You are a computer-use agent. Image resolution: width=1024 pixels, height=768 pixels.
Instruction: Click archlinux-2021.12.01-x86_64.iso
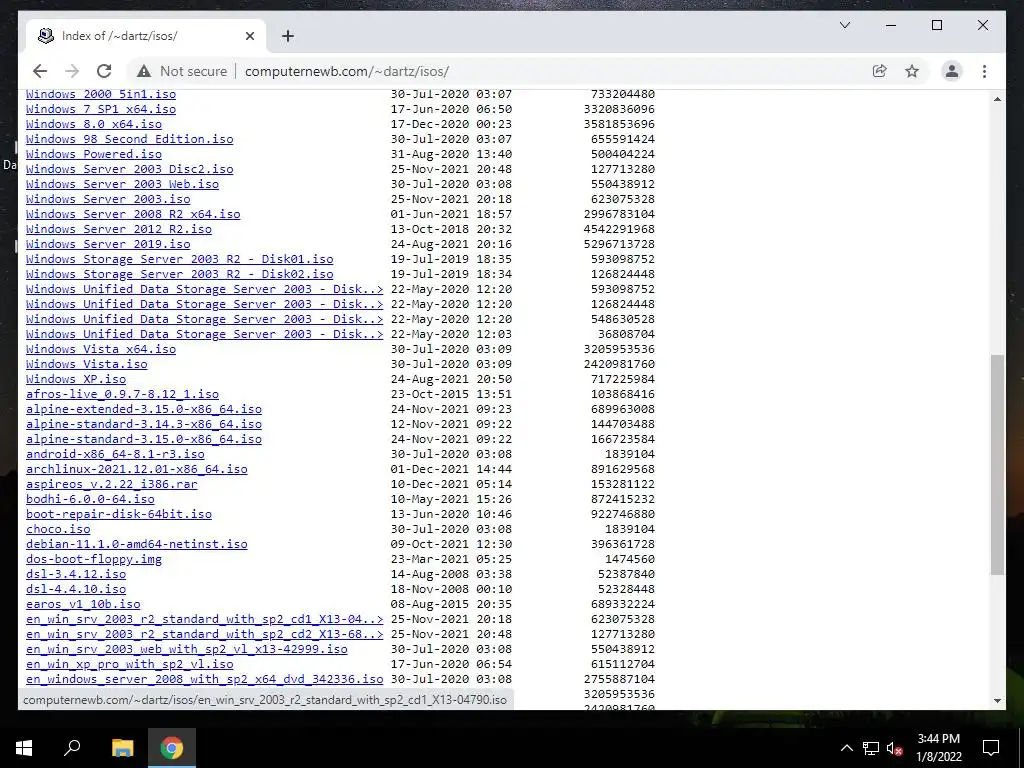click(136, 470)
